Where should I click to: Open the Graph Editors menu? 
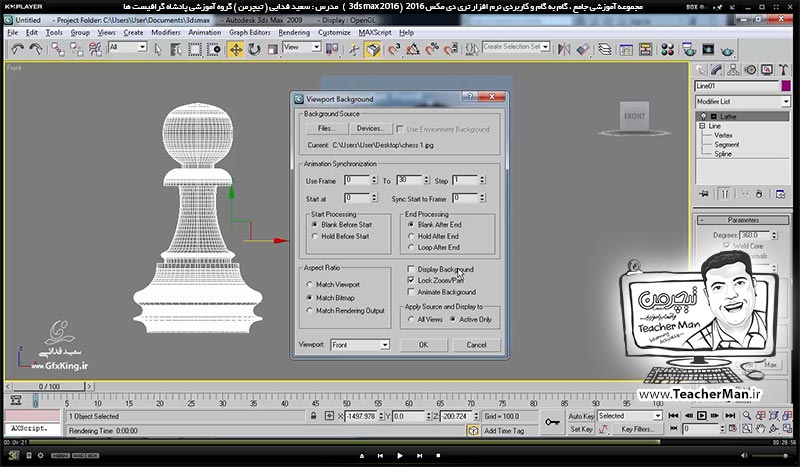tap(249, 32)
